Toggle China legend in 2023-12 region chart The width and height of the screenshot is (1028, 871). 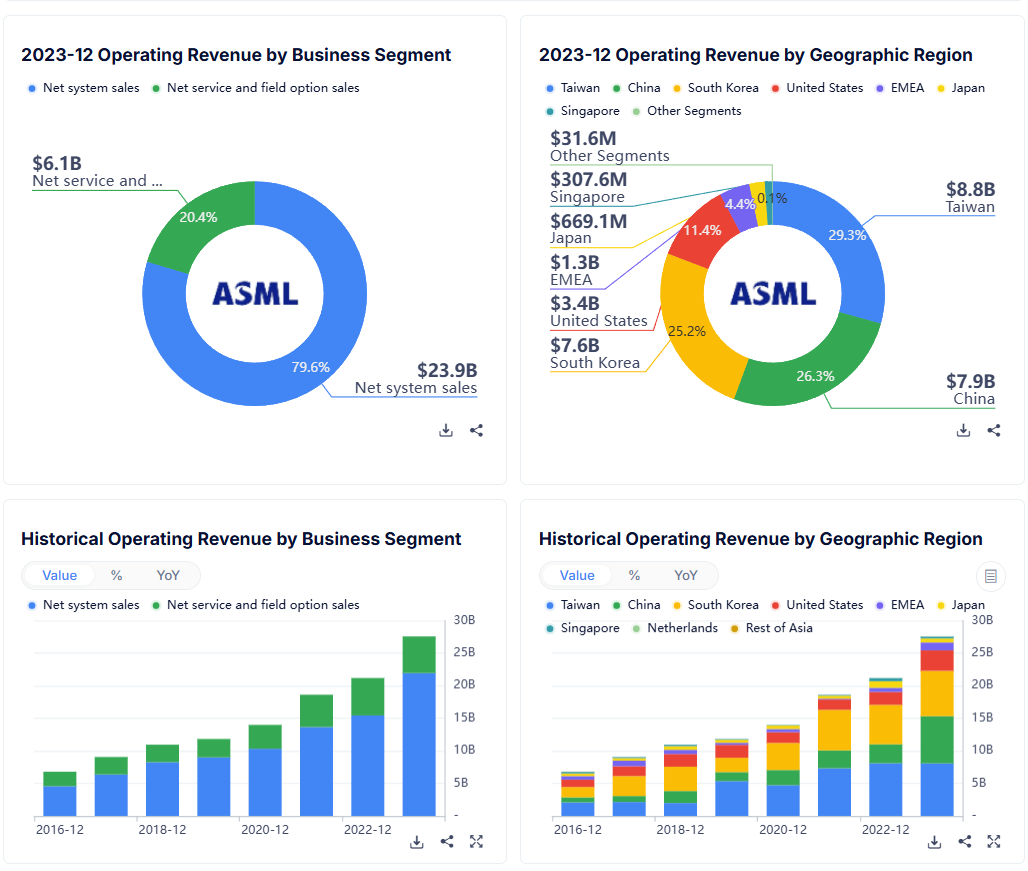(637, 88)
